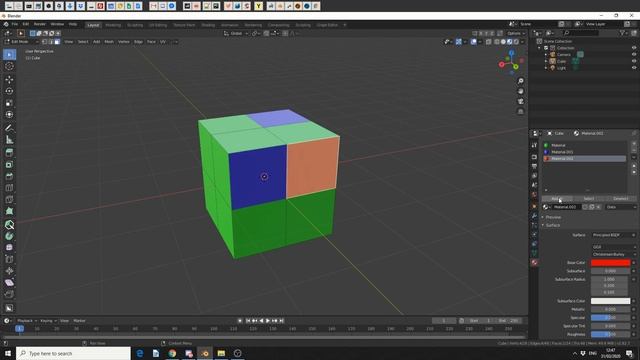Viewport: 640px width, 360px height.
Task: Select the Bevel tool
Action: [9, 176]
